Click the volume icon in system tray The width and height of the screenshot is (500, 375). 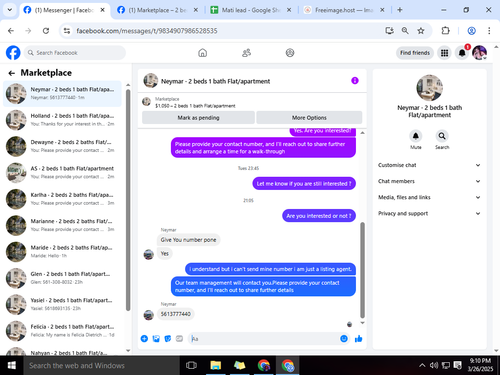(434, 365)
